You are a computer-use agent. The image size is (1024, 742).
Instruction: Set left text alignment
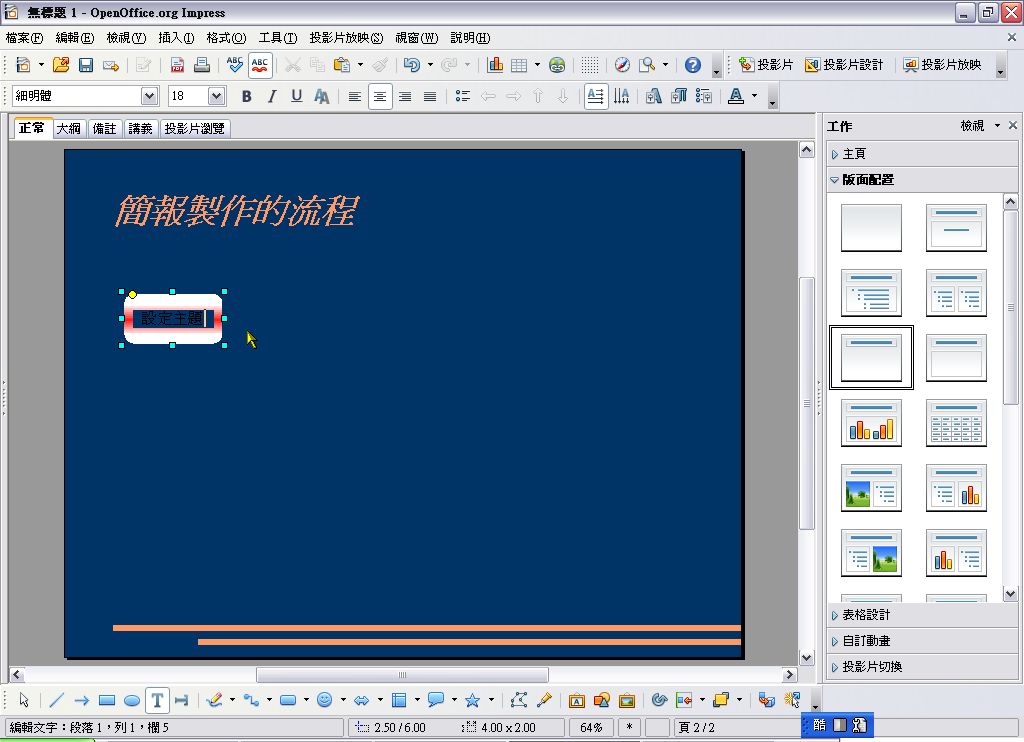pos(355,97)
